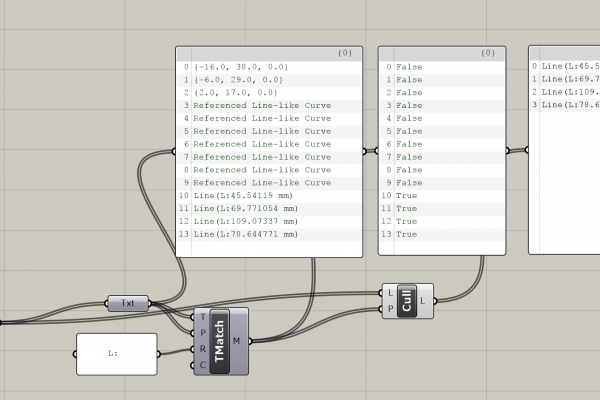This screenshot has height=400, width=600.
Task: Click input grip of the geometry list panel
Action: pos(174,152)
